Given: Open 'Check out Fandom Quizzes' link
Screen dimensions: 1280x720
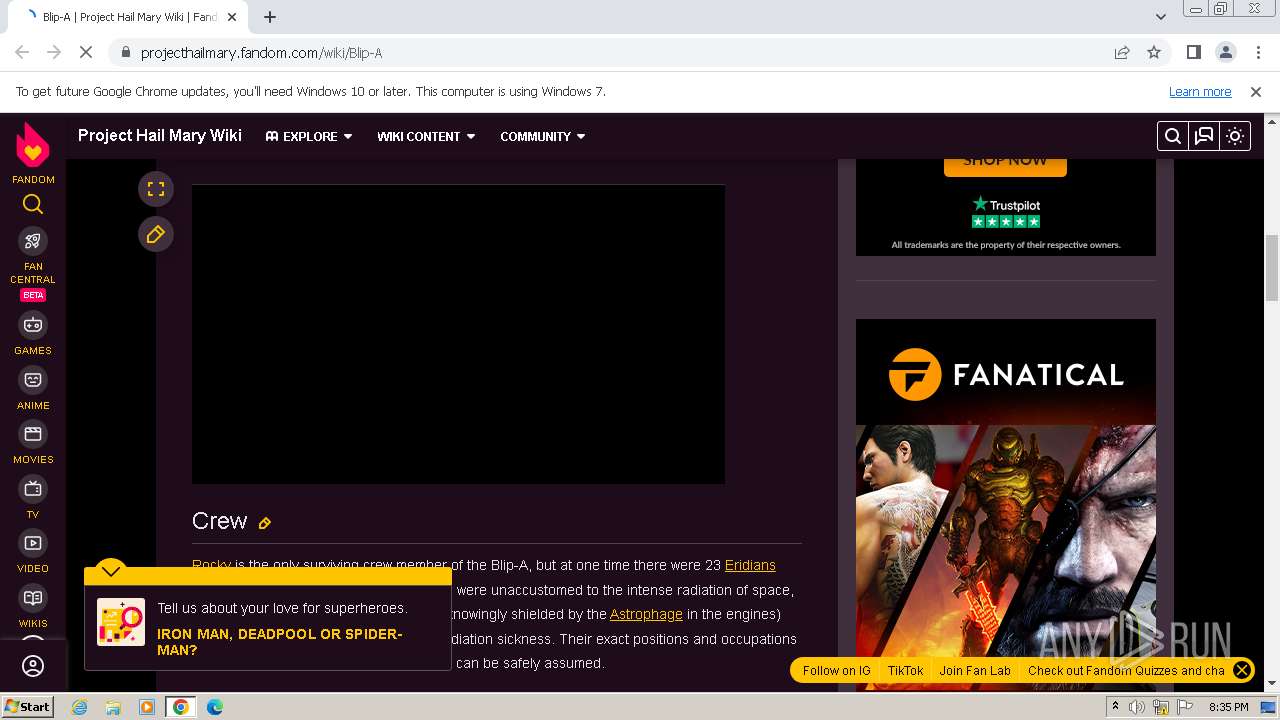Looking at the screenshot, I should point(1126,670).
